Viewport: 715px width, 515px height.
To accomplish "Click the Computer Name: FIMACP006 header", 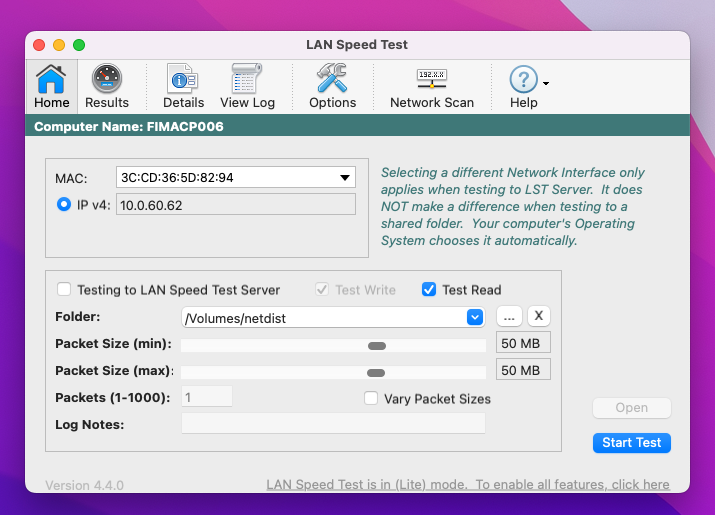I will click(x=129, y=126).
